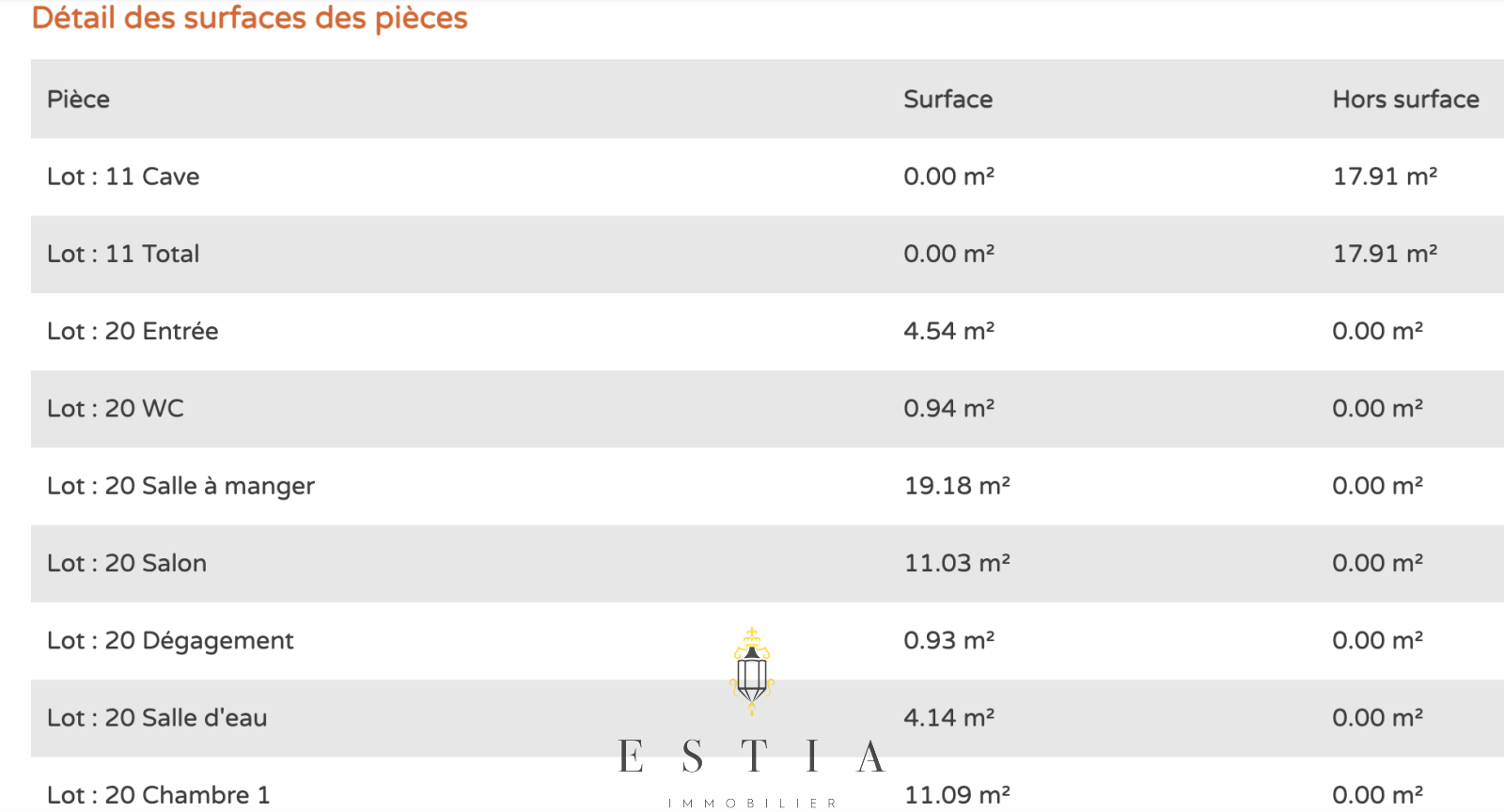Click the "Lot : 20 Salle d'eau" row label

[x=157, y=718]
